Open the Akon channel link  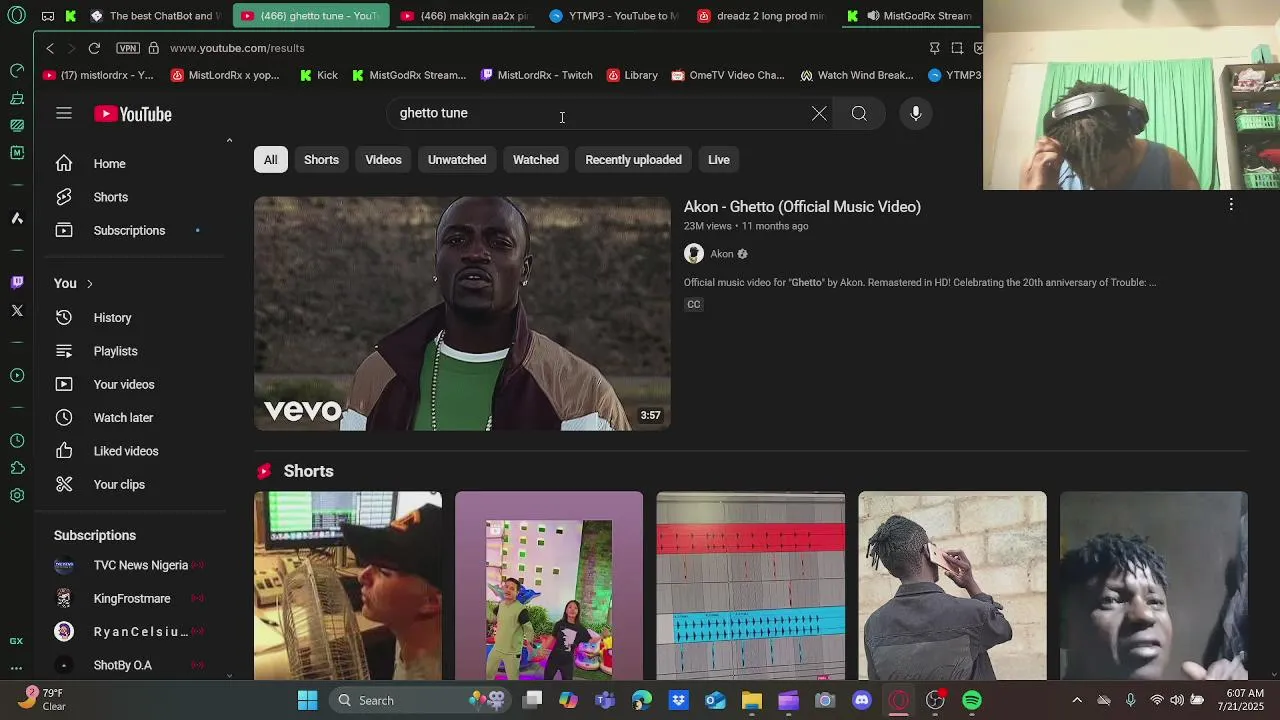click(x=722, y=254)
